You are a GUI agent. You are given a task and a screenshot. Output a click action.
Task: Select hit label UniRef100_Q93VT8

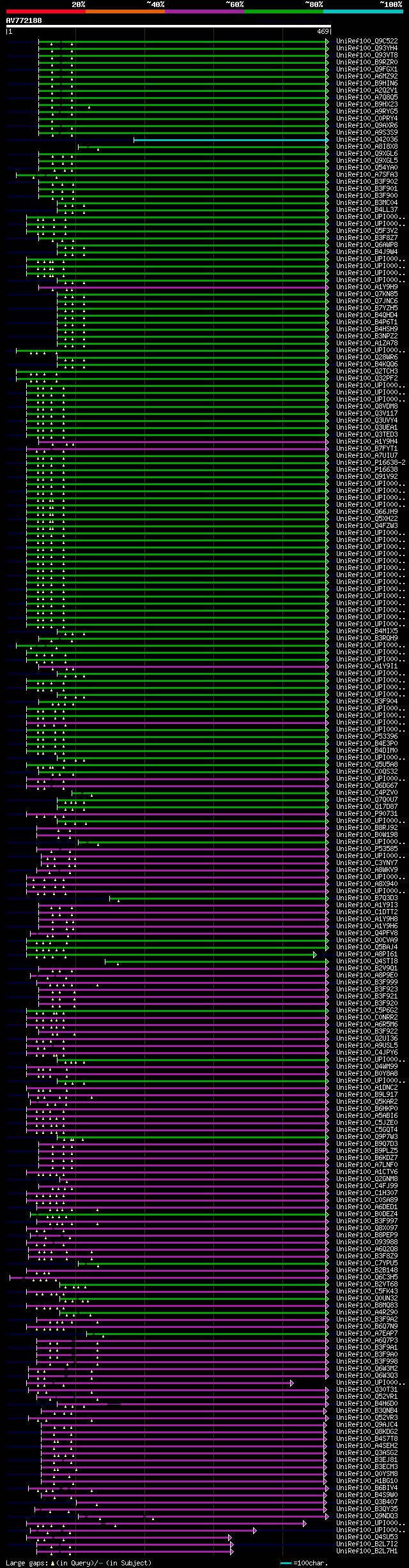(x=367, y=55)
